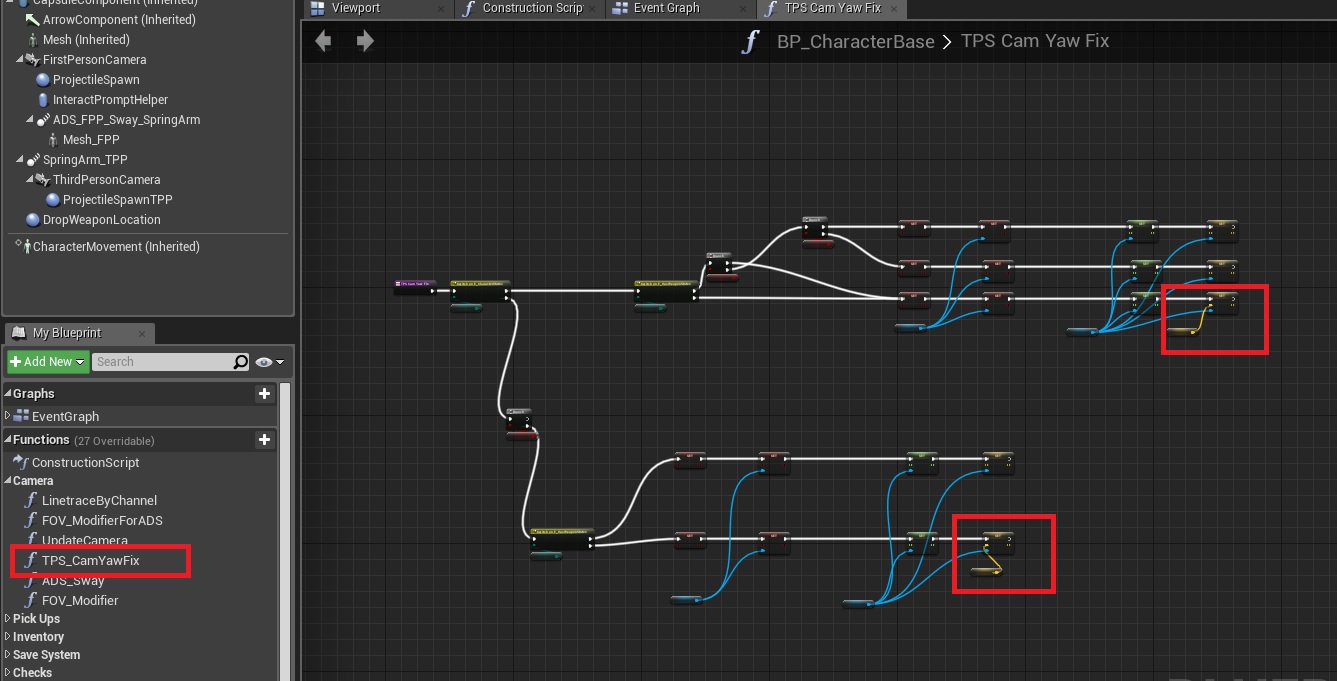The height and width of the screenshot is (681, 1337).
Task: Collapse the SpringArm_TPP tree node
Action: 20,160
